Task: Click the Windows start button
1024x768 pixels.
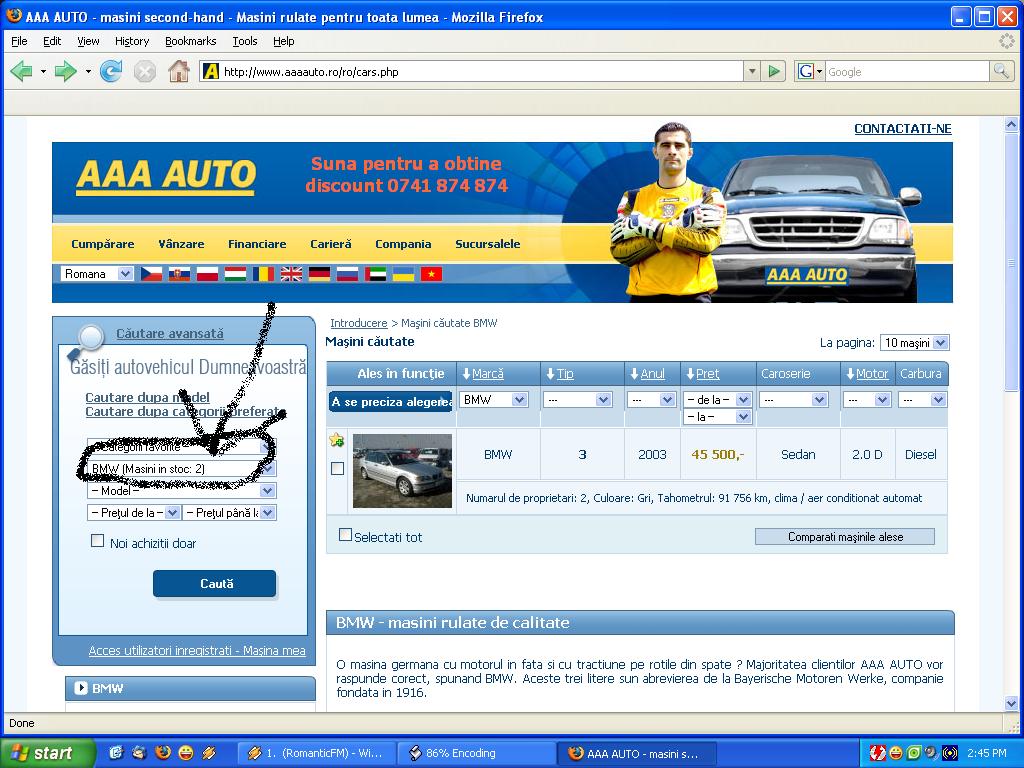Action: coord(48,753)
